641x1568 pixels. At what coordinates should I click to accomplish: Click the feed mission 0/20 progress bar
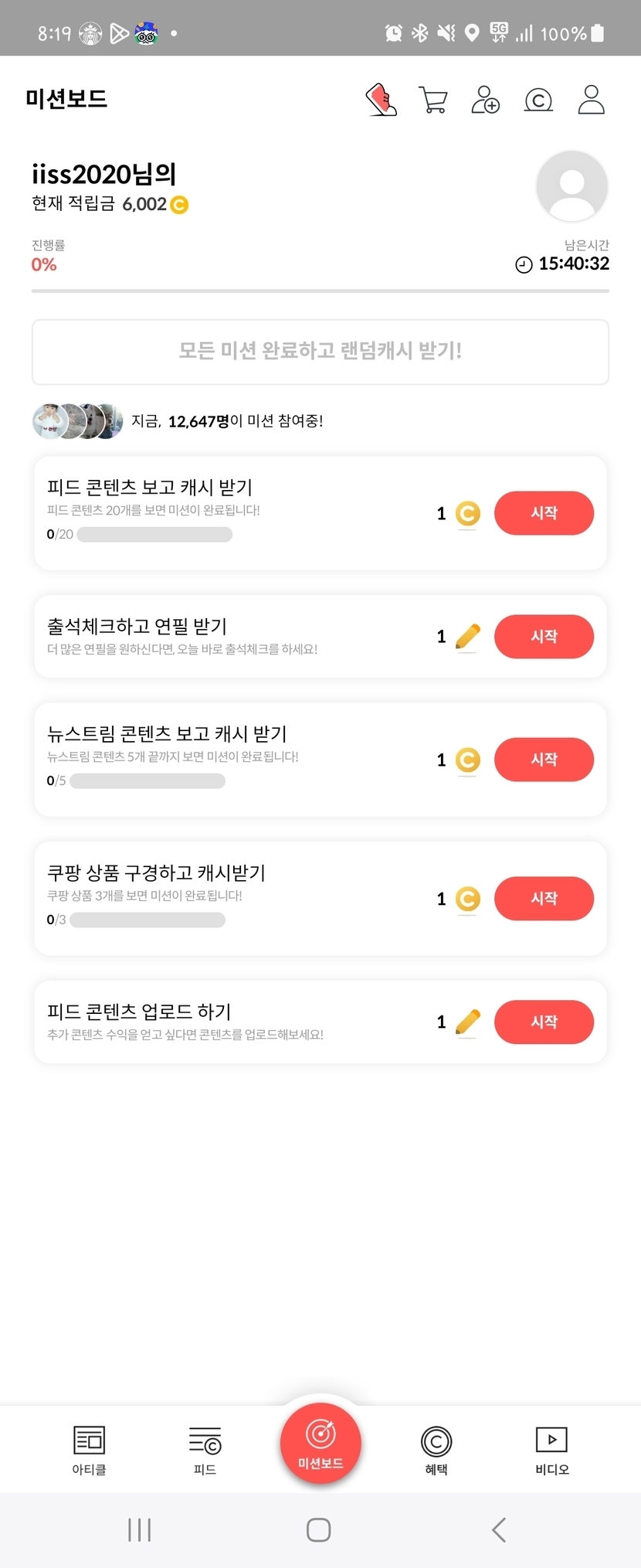coord(154,535)
